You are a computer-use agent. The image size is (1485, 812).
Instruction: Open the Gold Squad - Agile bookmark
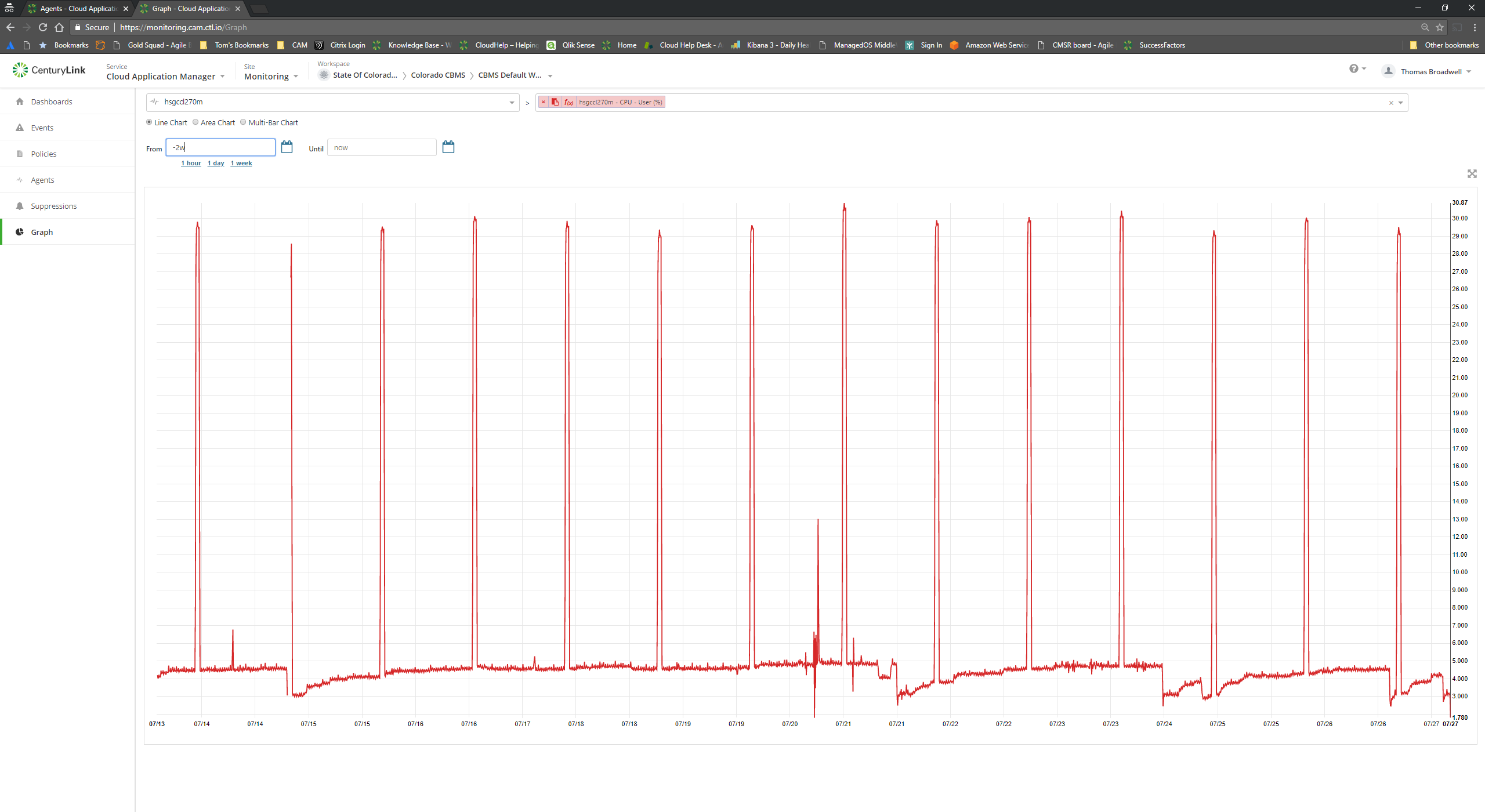click(153, 45)
